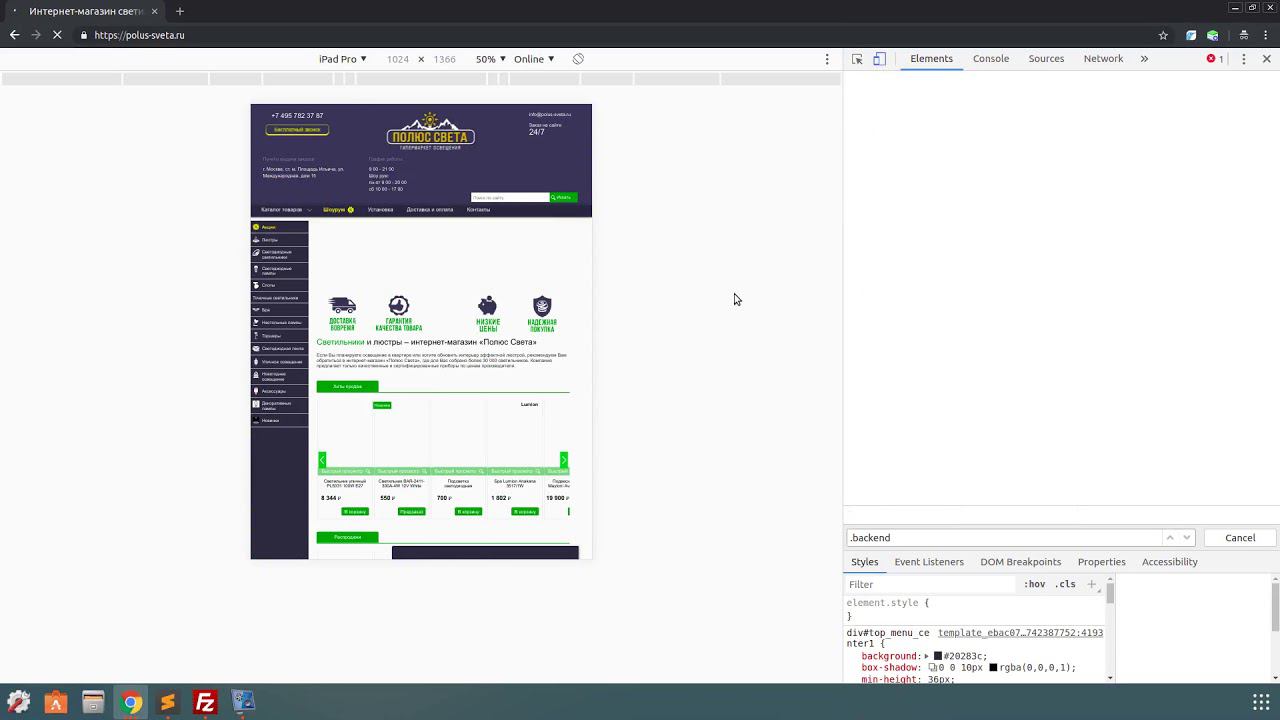Show more DevTools panels chevron
Screen dimensions: 1280x720
point(1144,59)
